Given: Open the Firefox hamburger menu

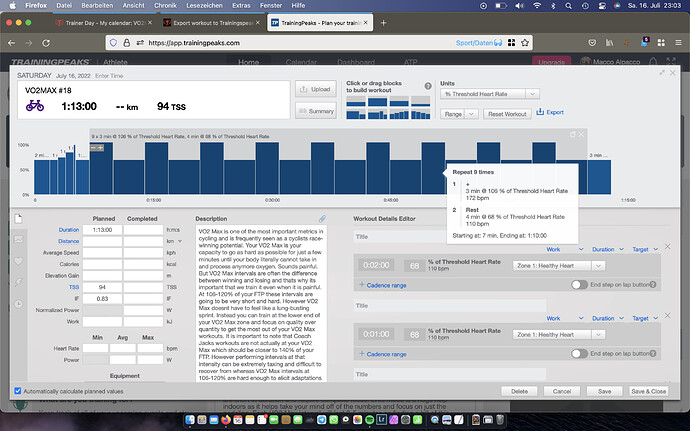Looking at the screenshot, I should (x=678, y=43).
